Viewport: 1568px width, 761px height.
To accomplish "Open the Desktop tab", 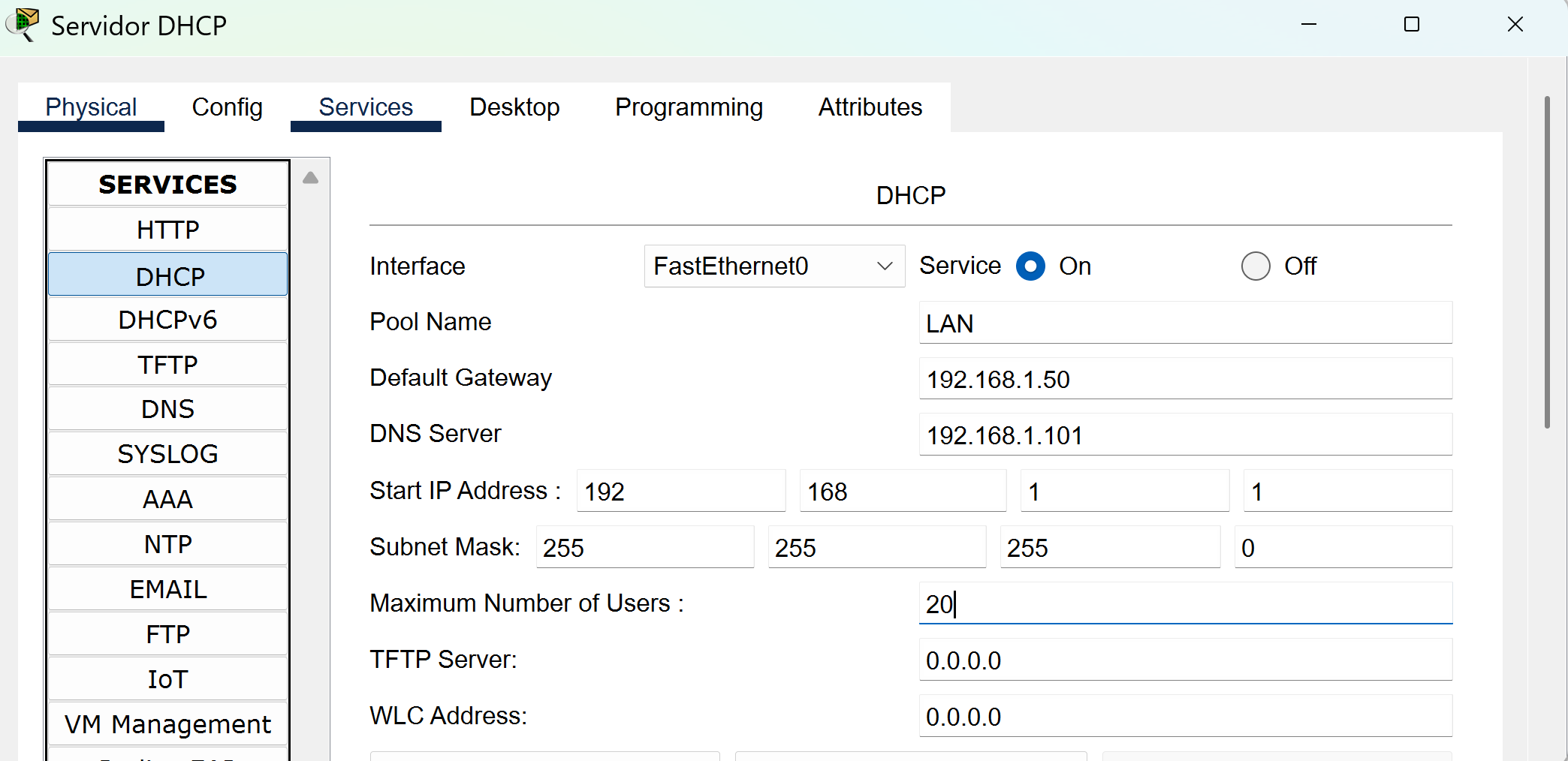I will [x=514, y=107].
